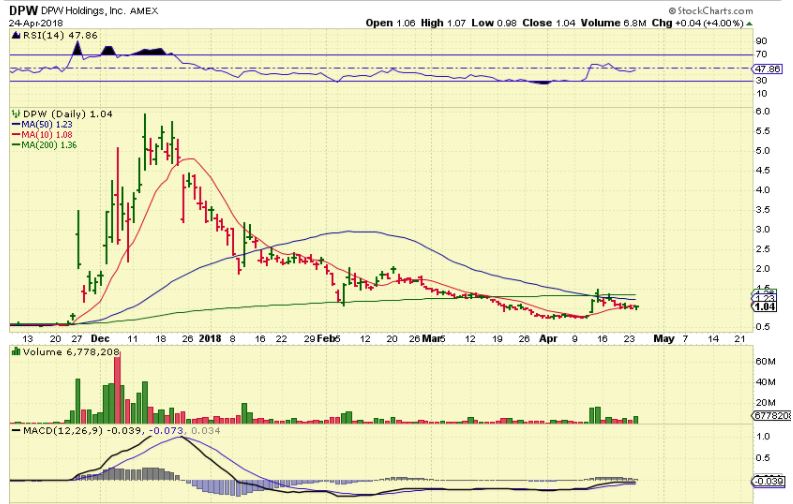Click the 24-Apr-2018 date label

(x=35, y=23)
